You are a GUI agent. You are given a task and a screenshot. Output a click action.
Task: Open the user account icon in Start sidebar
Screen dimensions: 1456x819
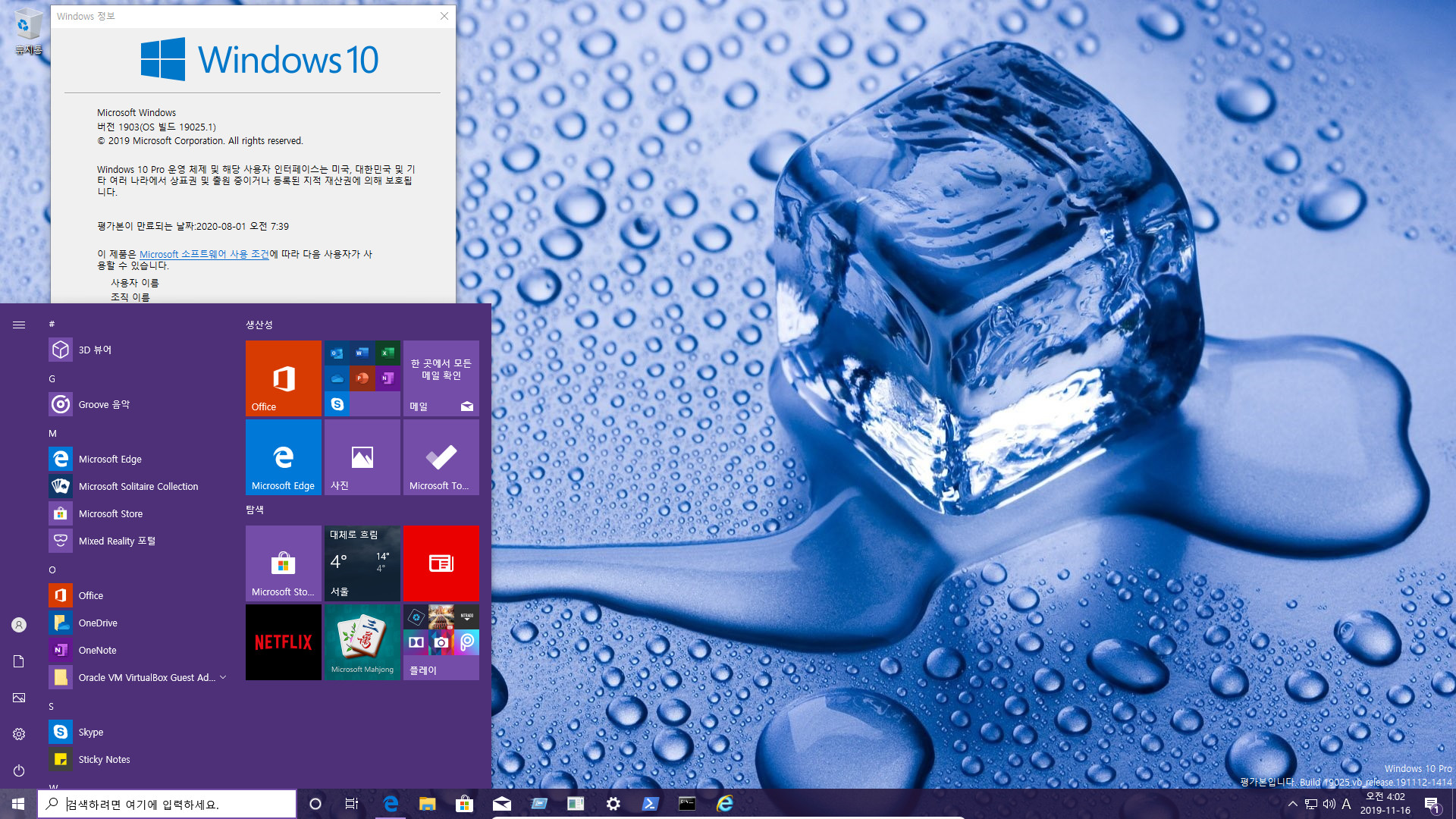point(19,625)
